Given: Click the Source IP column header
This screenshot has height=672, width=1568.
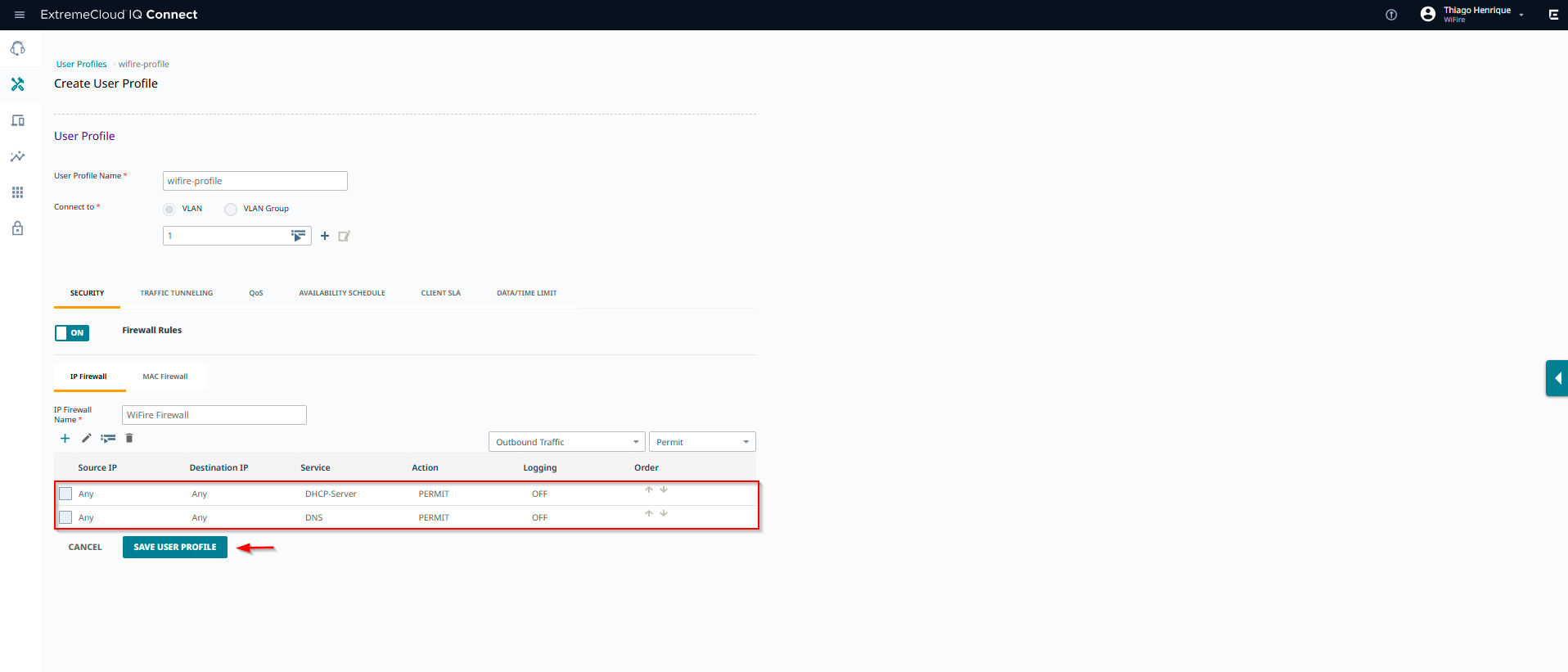Looking at the screenshot, I should pyautogui.click(x=97, y=467).
